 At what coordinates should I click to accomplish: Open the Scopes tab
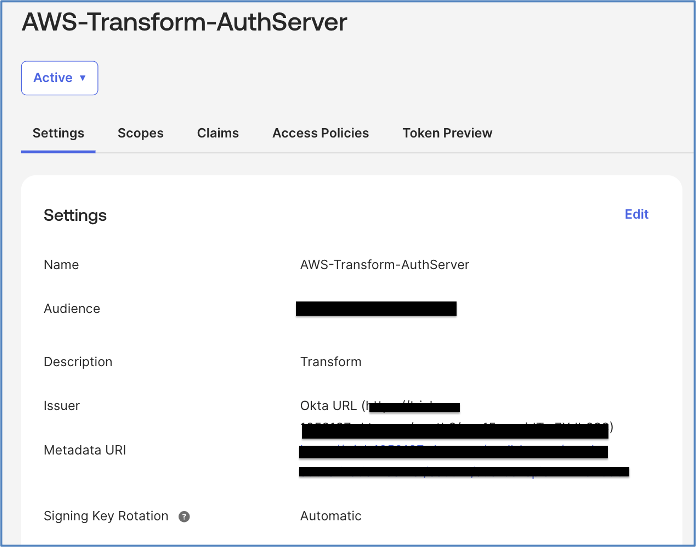point(140,133)
